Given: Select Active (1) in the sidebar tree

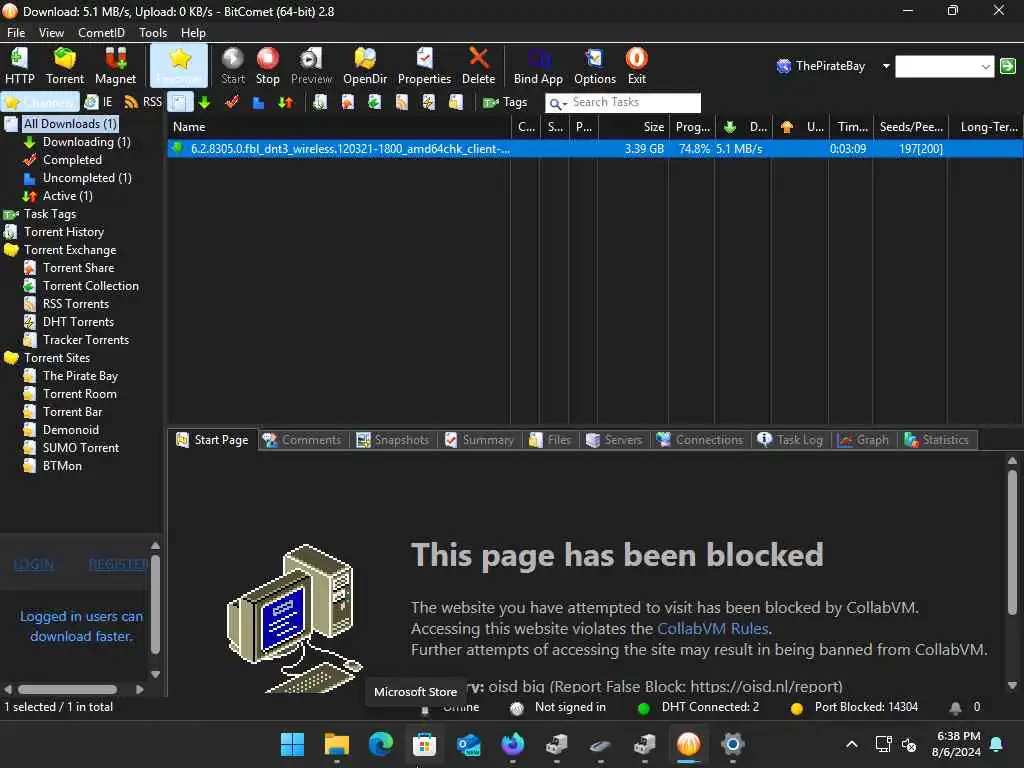Looking at the screenshot, I should [x=67, y=196].
